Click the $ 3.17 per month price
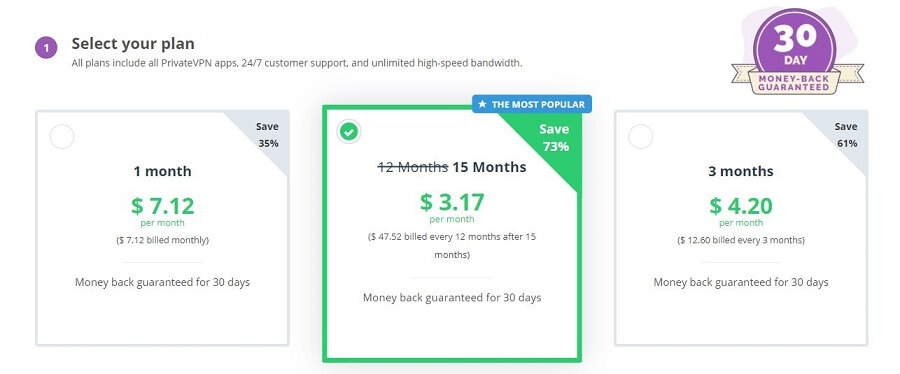The height and width of the screenshot is (374, 900). (452, 207)
